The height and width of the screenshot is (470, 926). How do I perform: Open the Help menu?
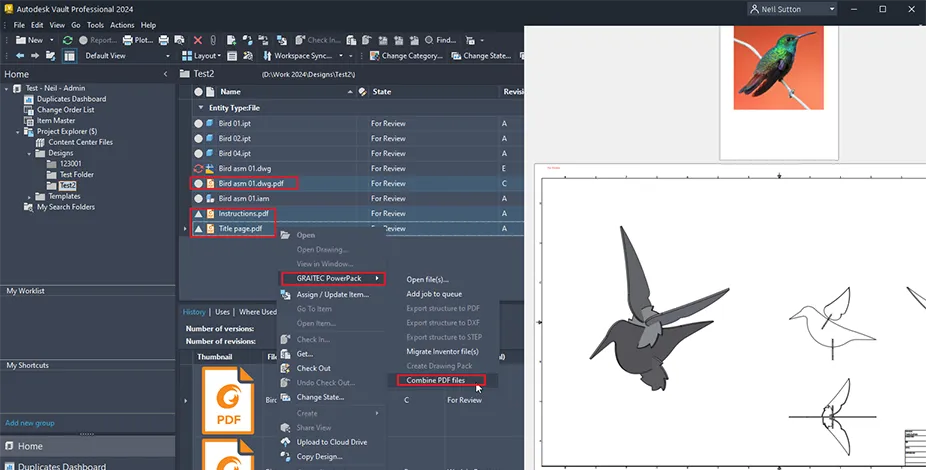pos(148,25)
